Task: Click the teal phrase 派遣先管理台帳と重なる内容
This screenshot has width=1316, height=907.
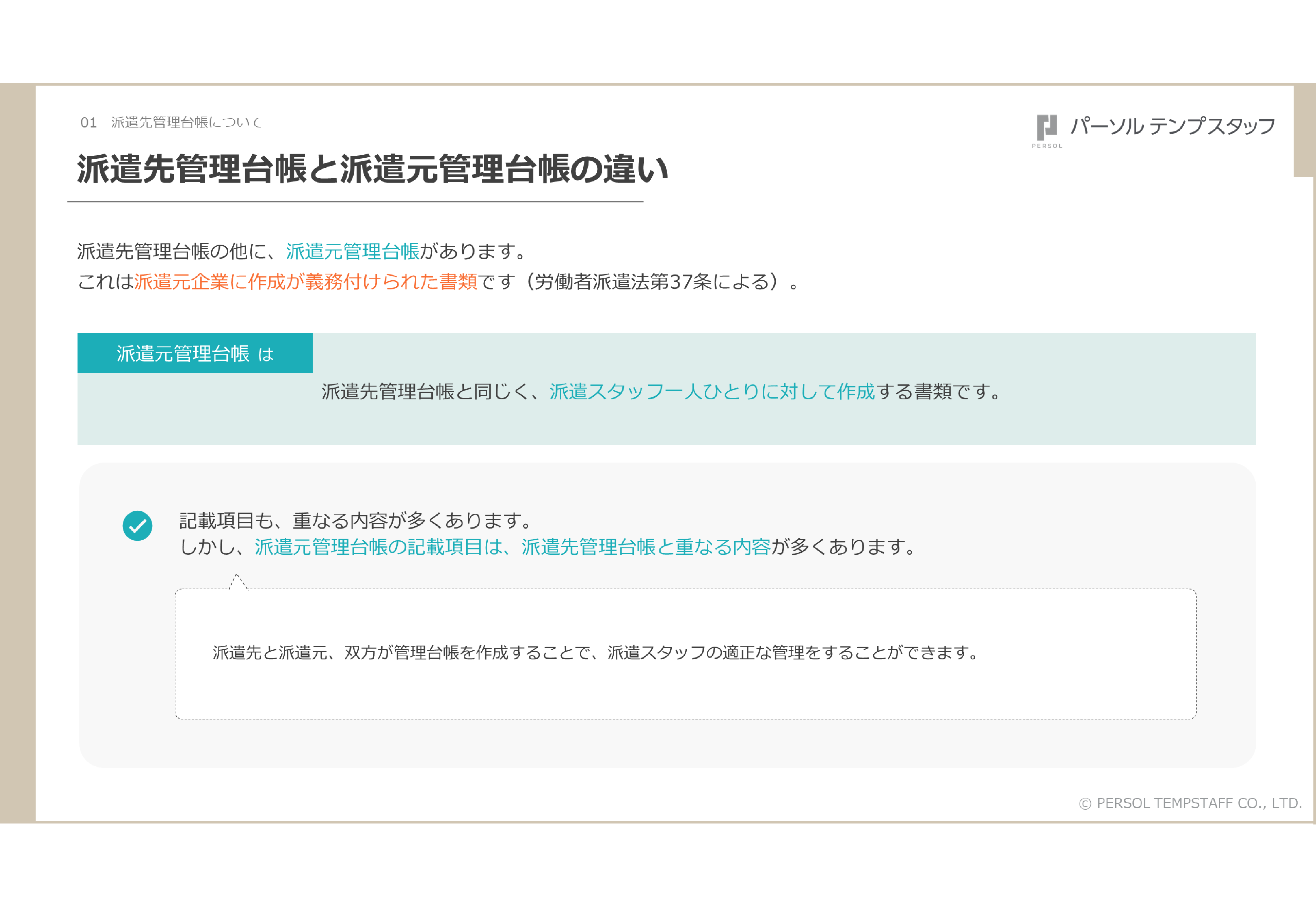Action: click(x=646, y=547)
